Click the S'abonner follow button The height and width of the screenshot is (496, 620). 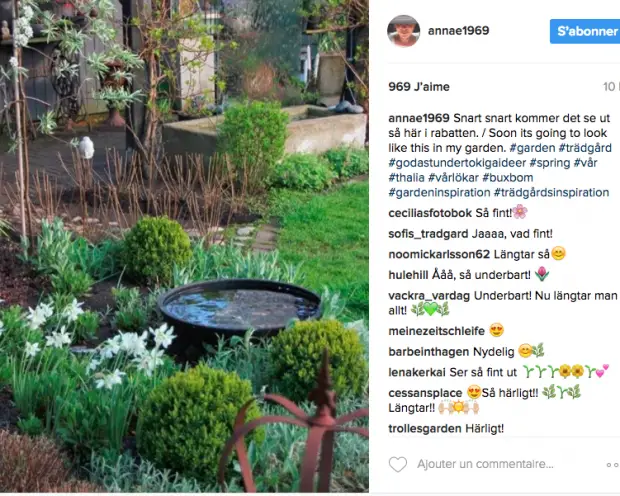(x=585, y=31)
